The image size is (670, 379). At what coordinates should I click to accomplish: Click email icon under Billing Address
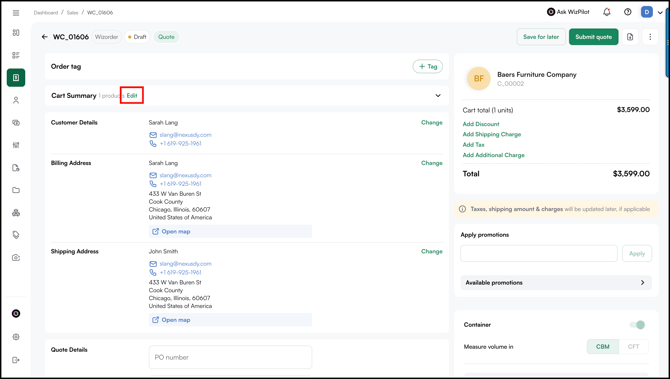(x=153, y=175)
